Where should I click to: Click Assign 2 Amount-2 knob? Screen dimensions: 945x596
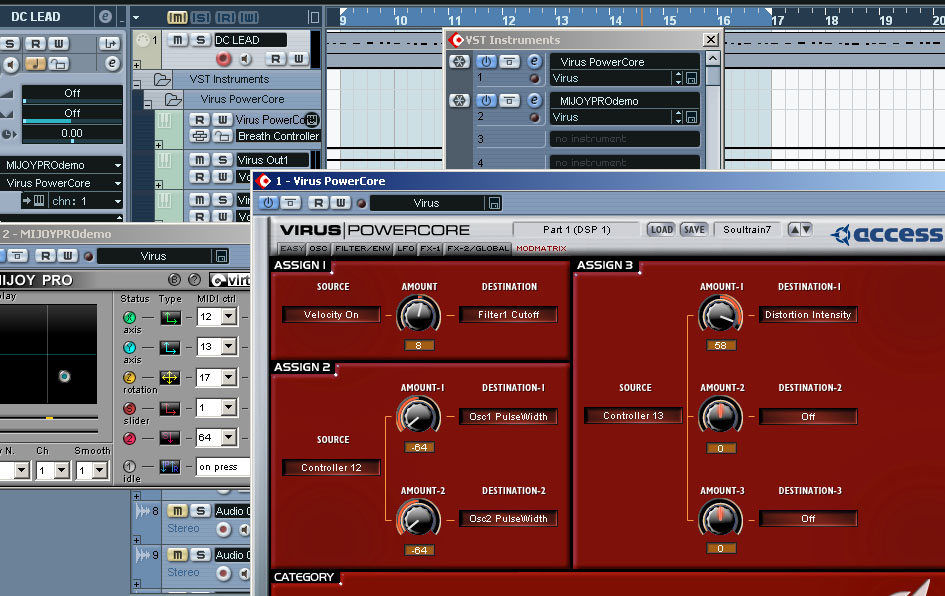418,518
